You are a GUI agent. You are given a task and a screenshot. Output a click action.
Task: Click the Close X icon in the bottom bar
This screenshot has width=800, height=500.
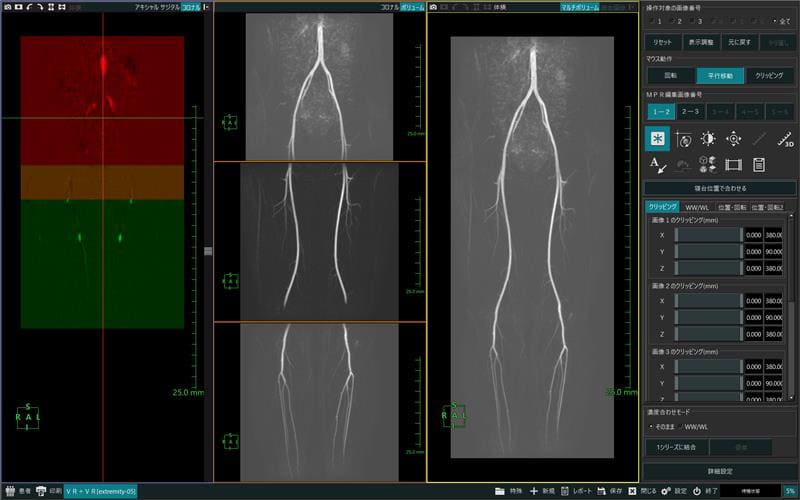click(x=632, y=491)
